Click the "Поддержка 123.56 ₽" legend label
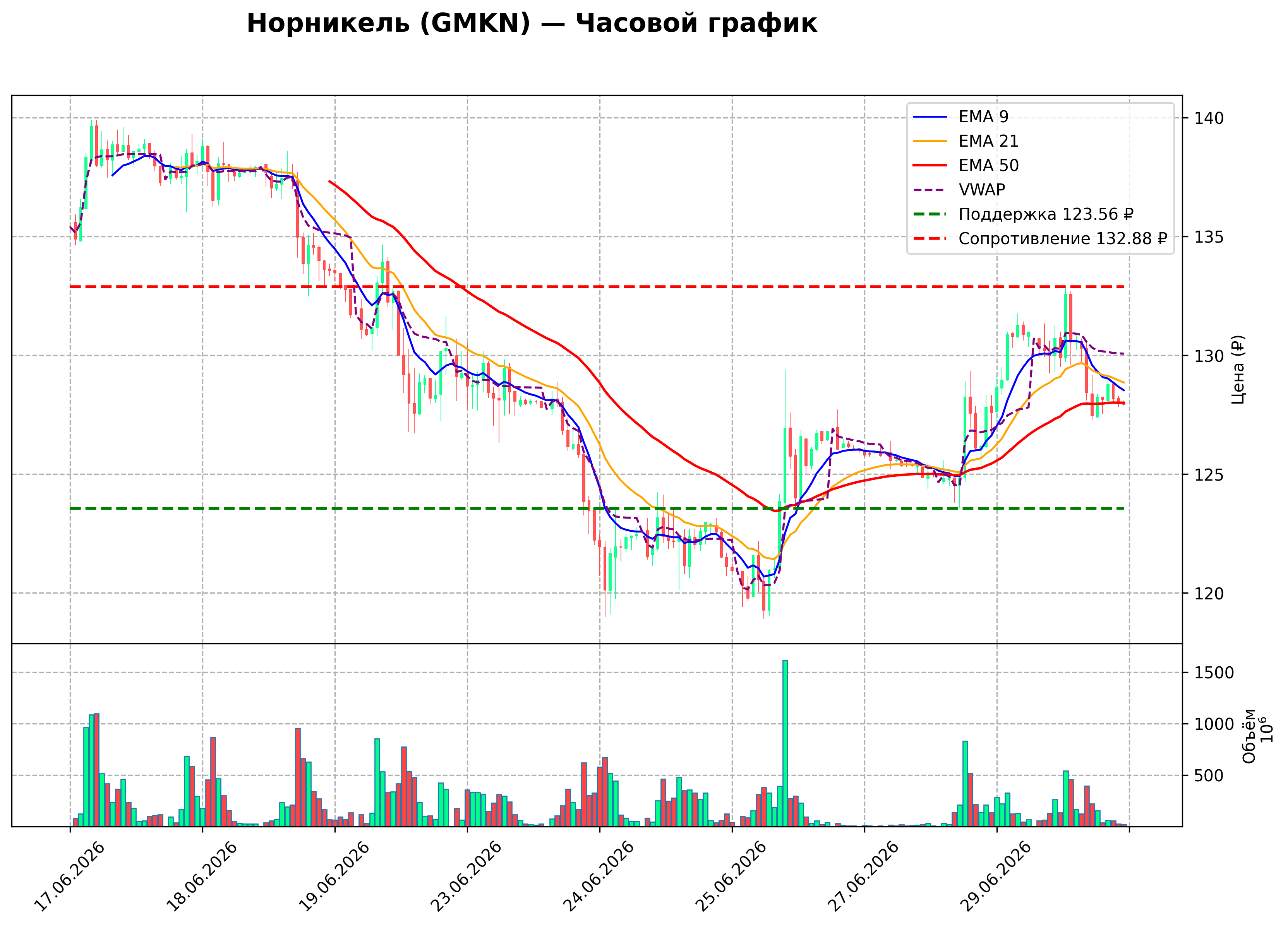 tap(1046, 214)
